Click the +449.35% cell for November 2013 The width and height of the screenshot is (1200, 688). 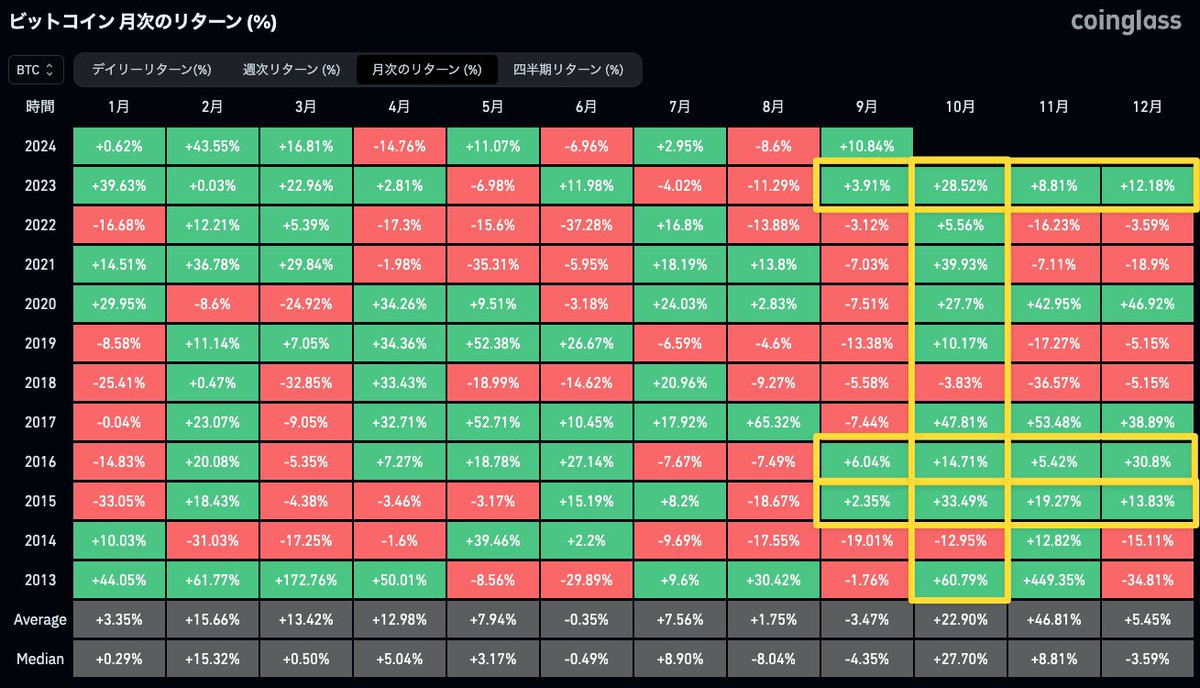click(1054, 579)
